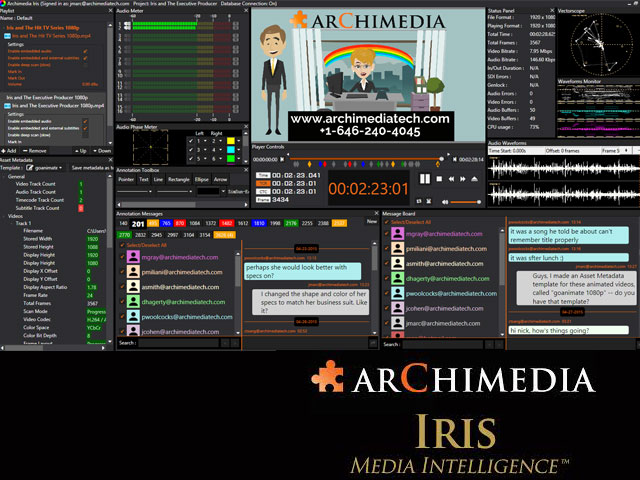Open Left channel 1 dropdown in Phase Meter
Viewport: 640px width, 480px height.
pyautogui.click(x=205, y=141)
